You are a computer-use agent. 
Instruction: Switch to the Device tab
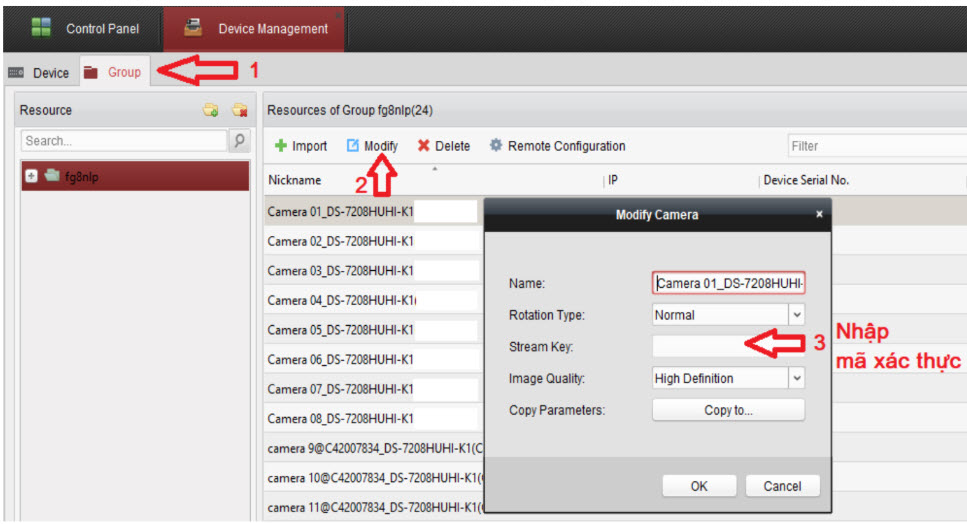(x=40, y=73)
